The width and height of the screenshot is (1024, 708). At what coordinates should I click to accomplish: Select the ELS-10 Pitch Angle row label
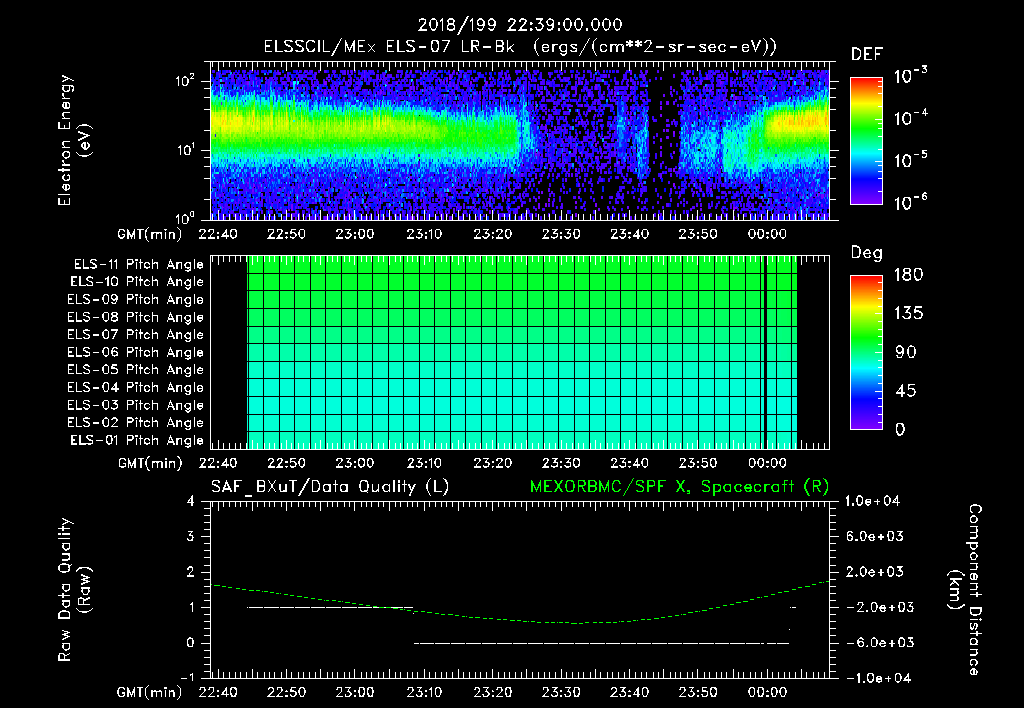(137, 282)
